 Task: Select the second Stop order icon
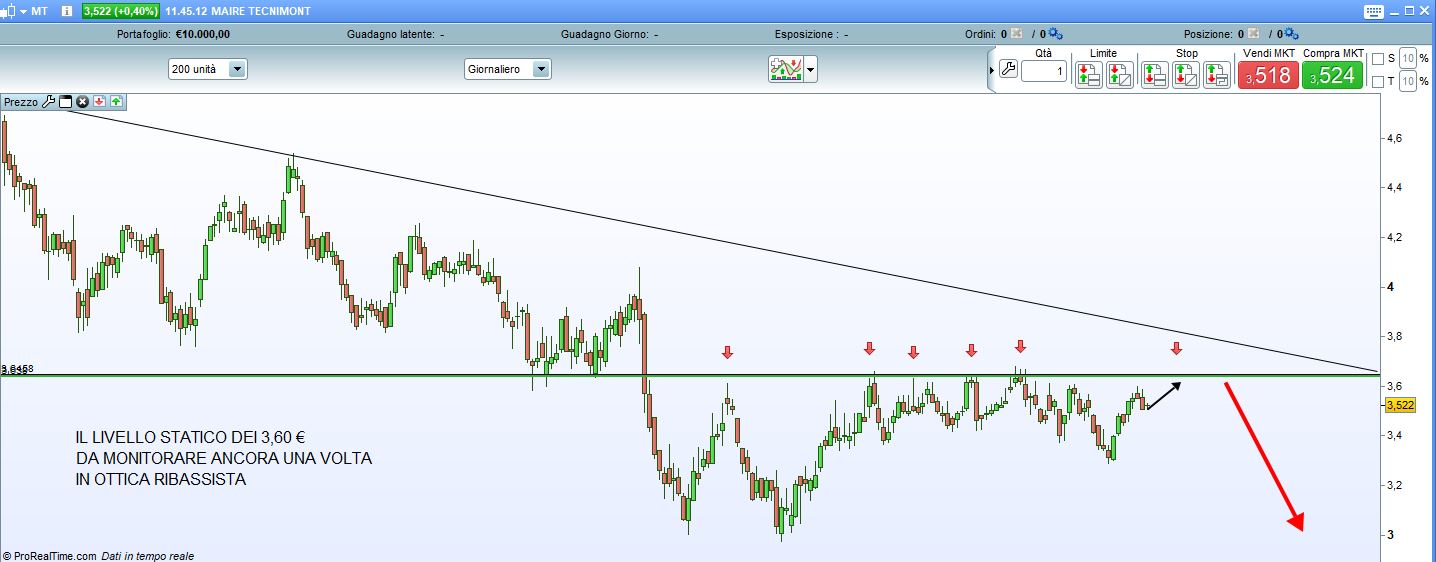[1186, 75]
